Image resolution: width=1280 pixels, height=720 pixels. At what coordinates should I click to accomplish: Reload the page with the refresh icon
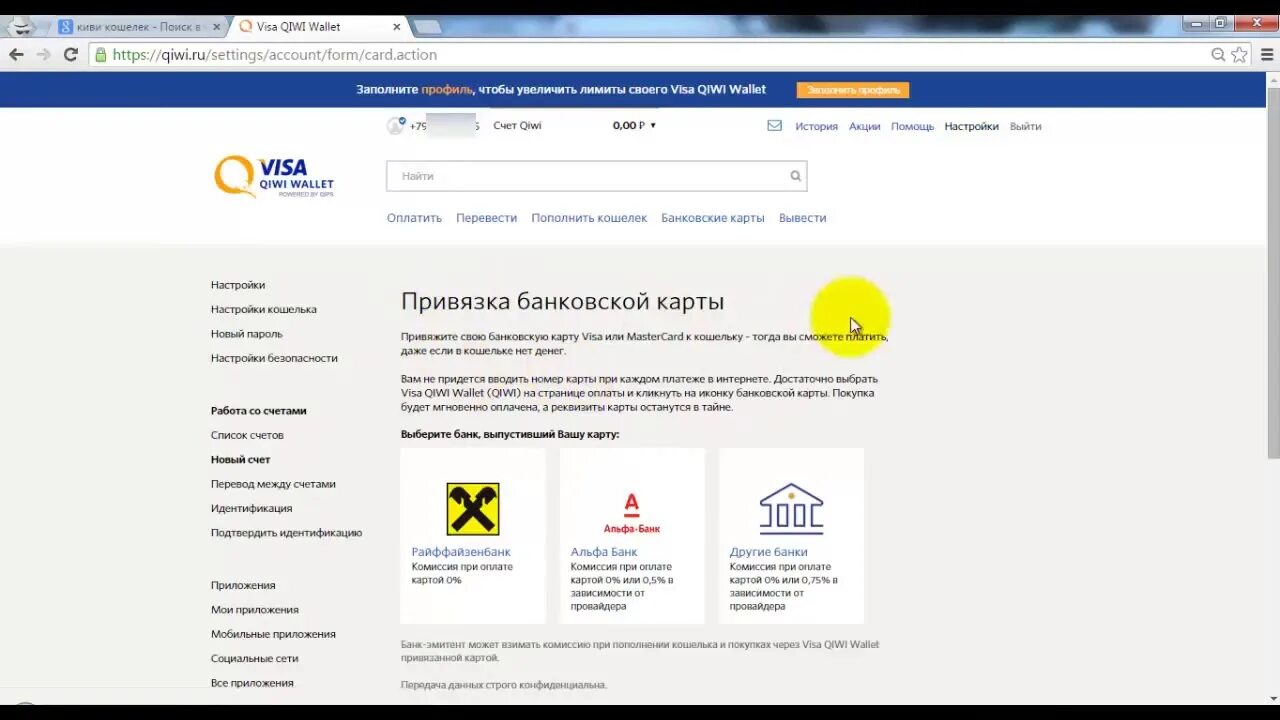pos(70,55)
